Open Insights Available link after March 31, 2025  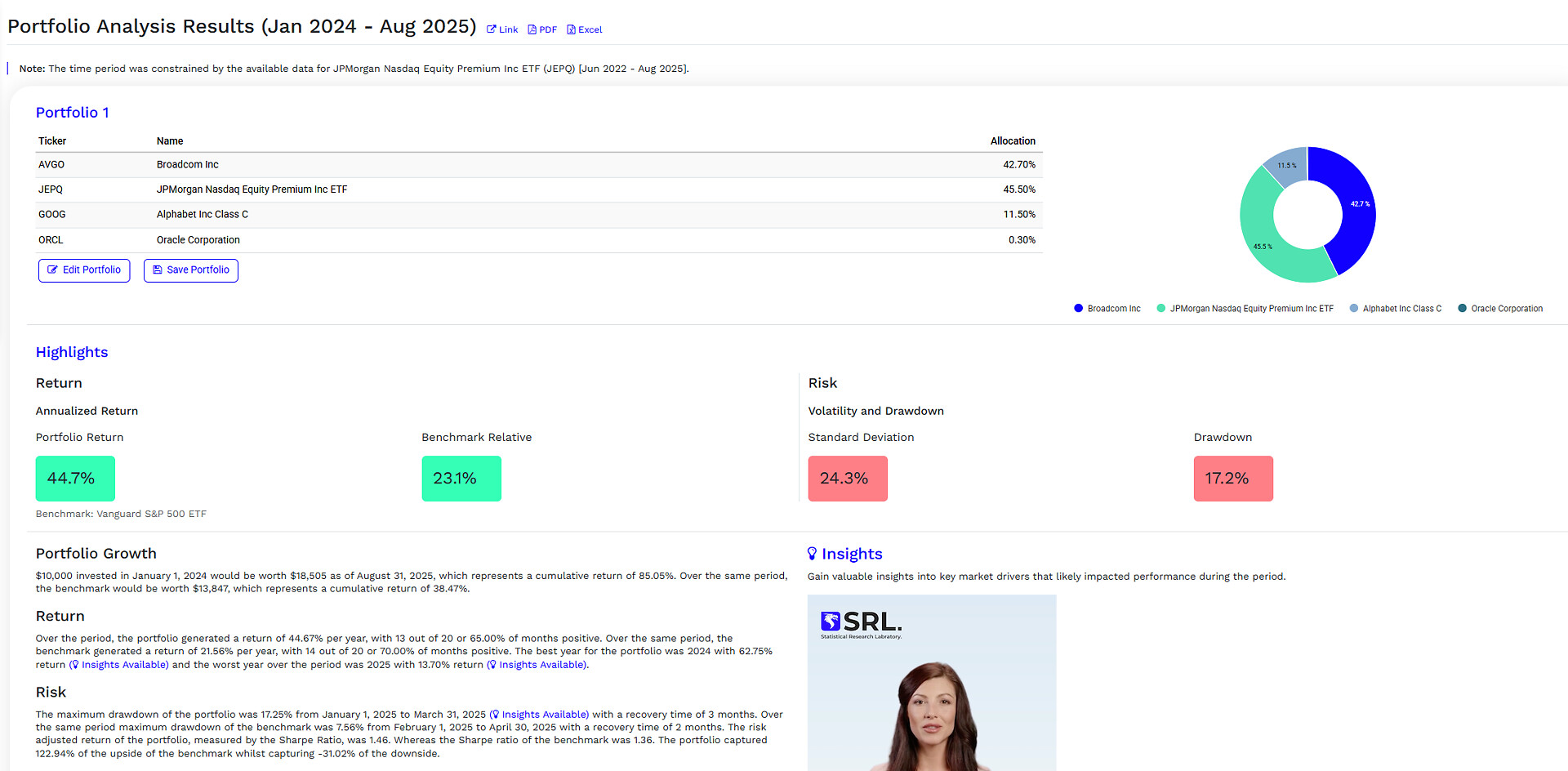click(x=539, y=715)
